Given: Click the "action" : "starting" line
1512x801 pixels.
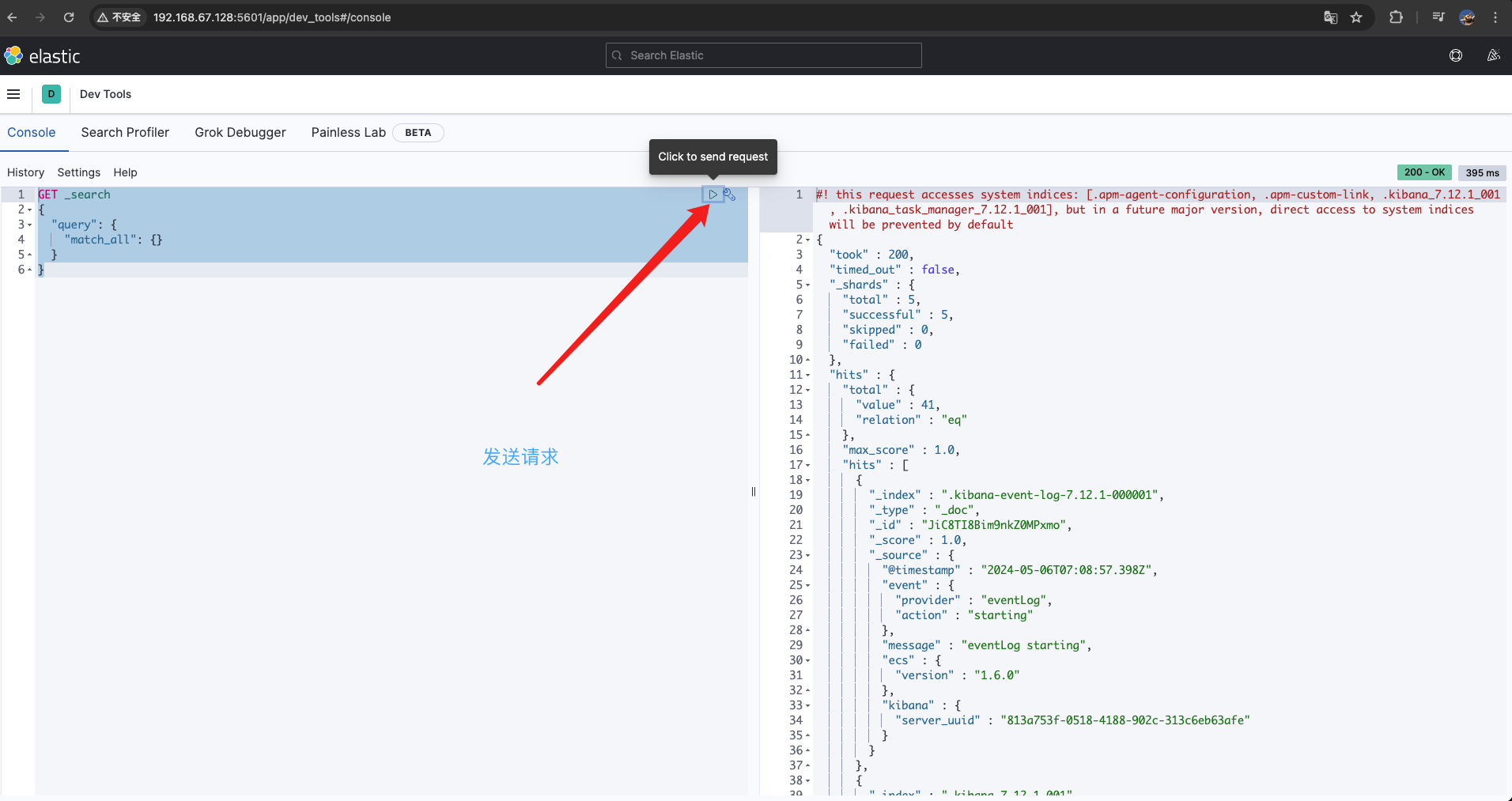Looking at the screenshot, I should [x=964, y=615].
